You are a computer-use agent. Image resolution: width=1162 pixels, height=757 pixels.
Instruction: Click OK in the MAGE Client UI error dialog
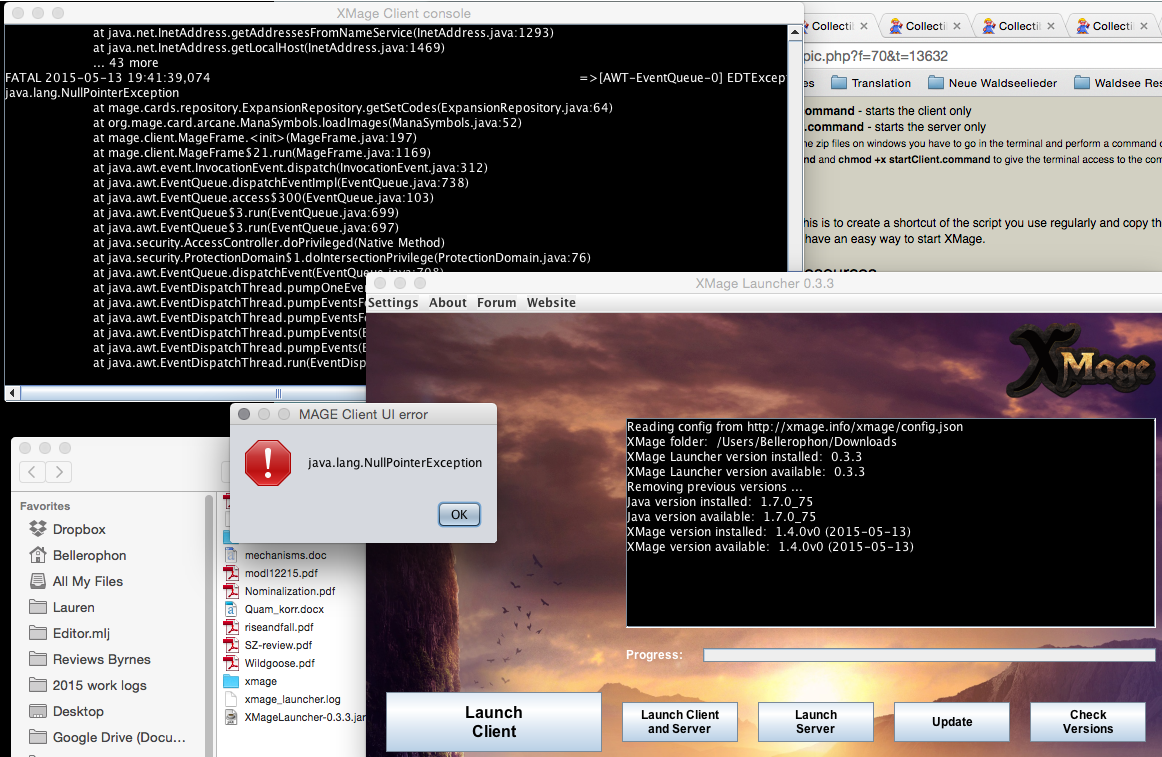click(x=459, y=515)
